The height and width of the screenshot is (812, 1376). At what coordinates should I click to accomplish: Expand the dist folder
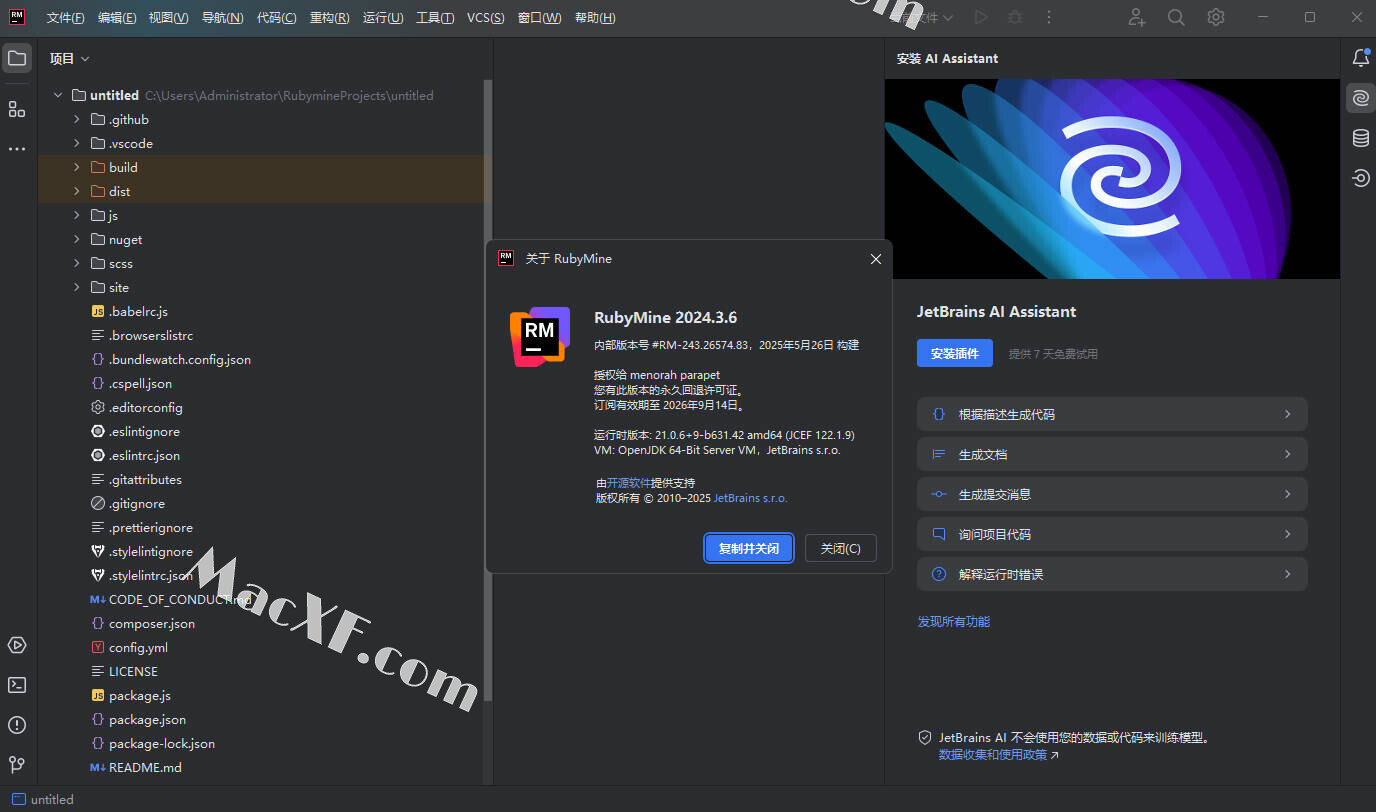pos(76,191)
